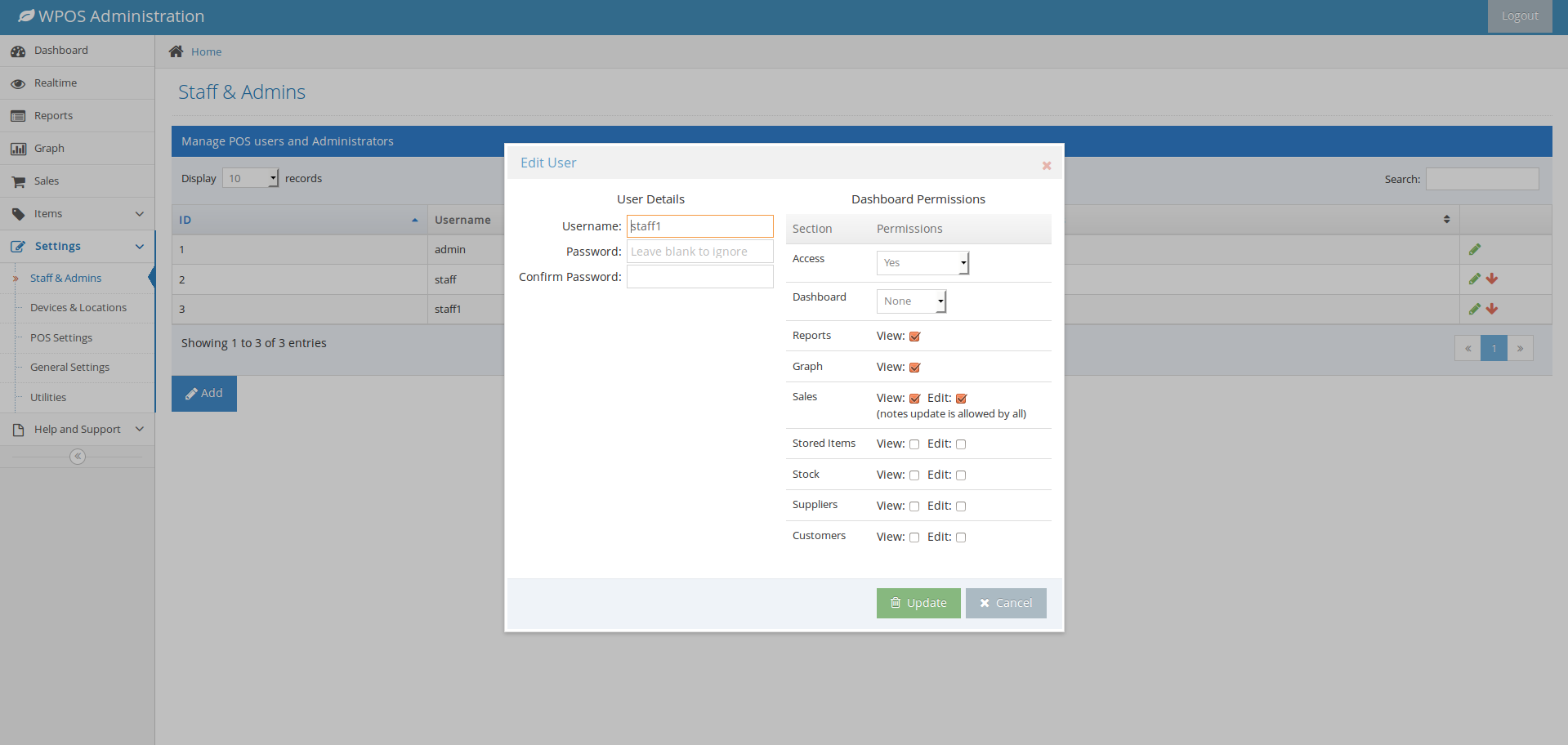
Task: Disable the Sales Edit permission checkbox
Action: [961, 399]
